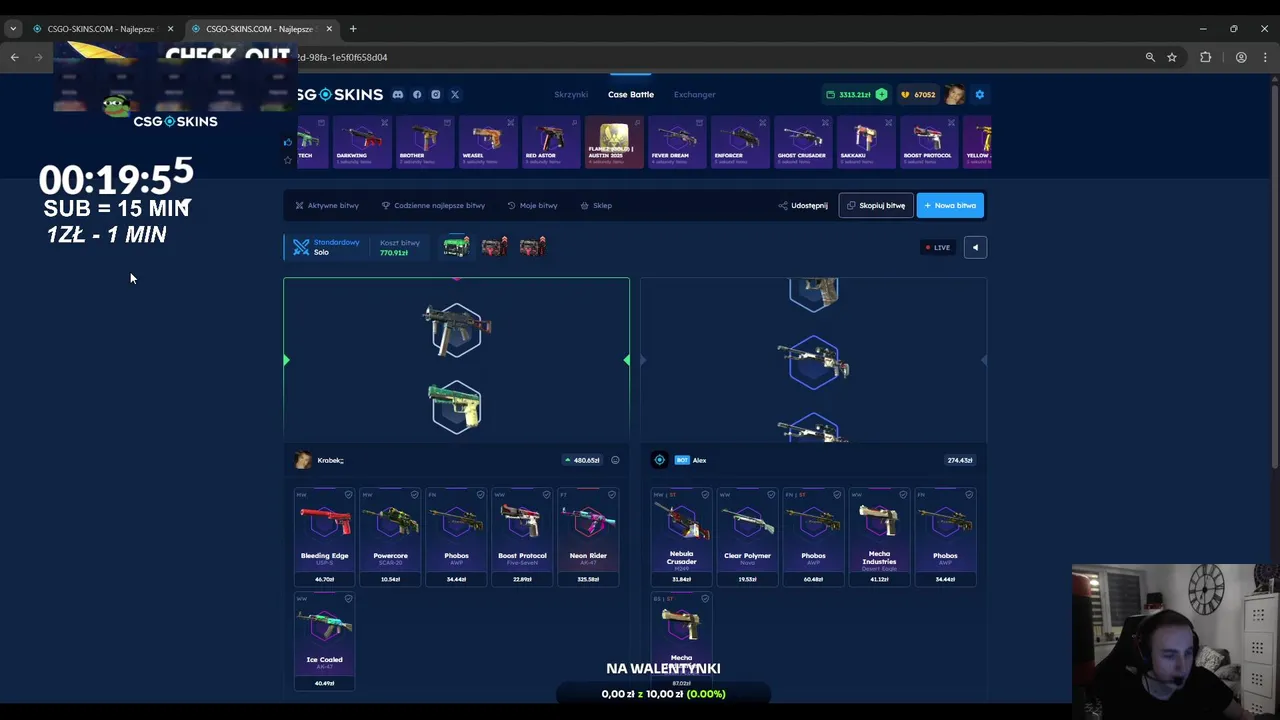Open the Chrome three-dot menu
Viewport: 1280px width, 720px height.
1265,57
